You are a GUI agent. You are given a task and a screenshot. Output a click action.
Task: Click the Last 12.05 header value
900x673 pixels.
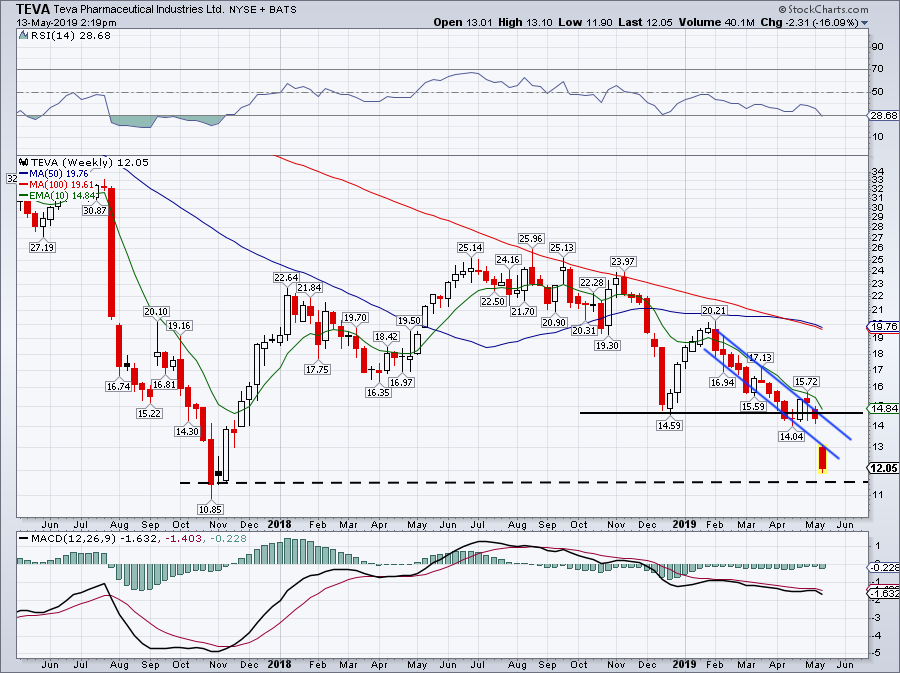(645, 22)
